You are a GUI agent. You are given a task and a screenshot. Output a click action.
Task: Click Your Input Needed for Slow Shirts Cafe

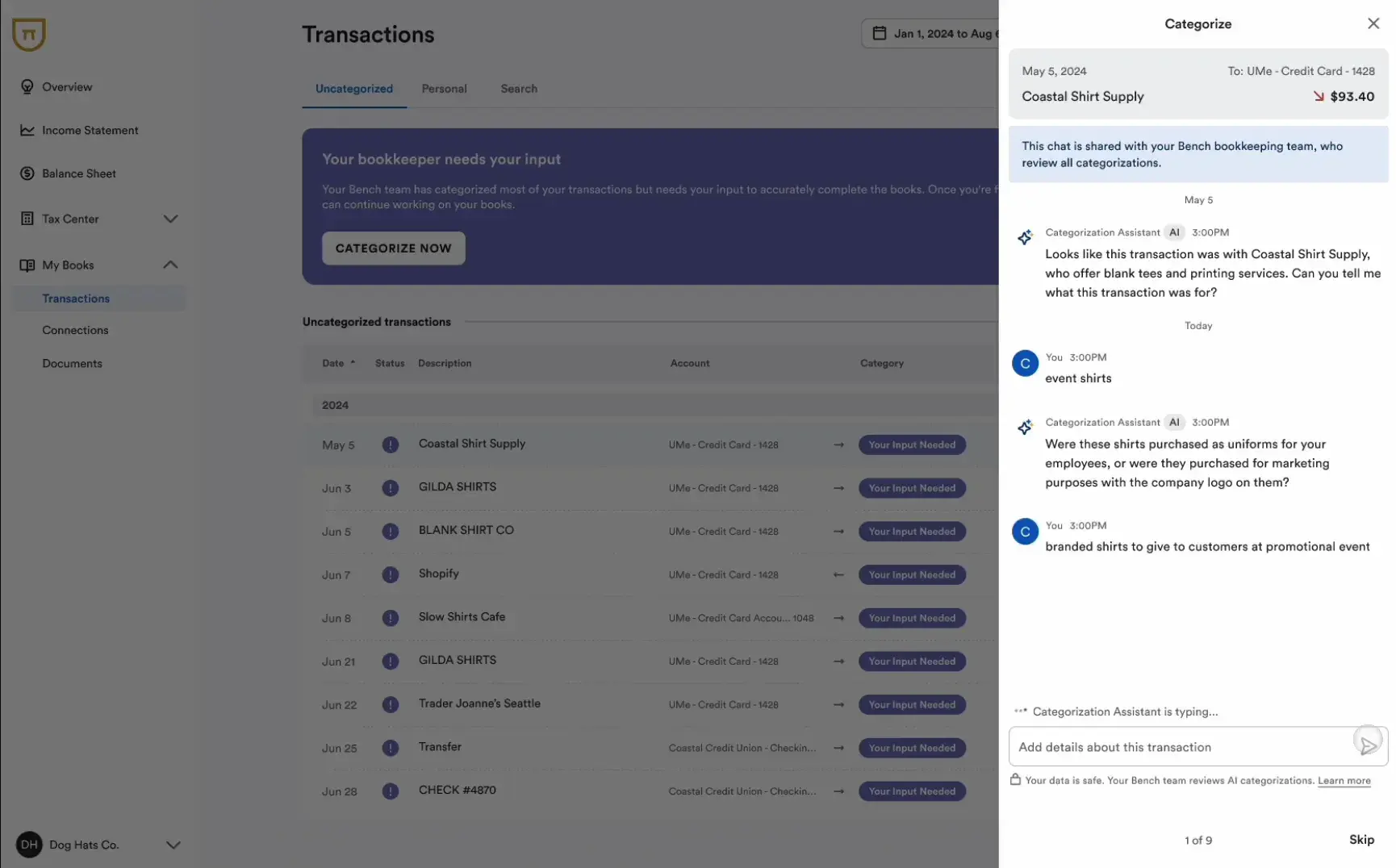click(x=912, y=618)
